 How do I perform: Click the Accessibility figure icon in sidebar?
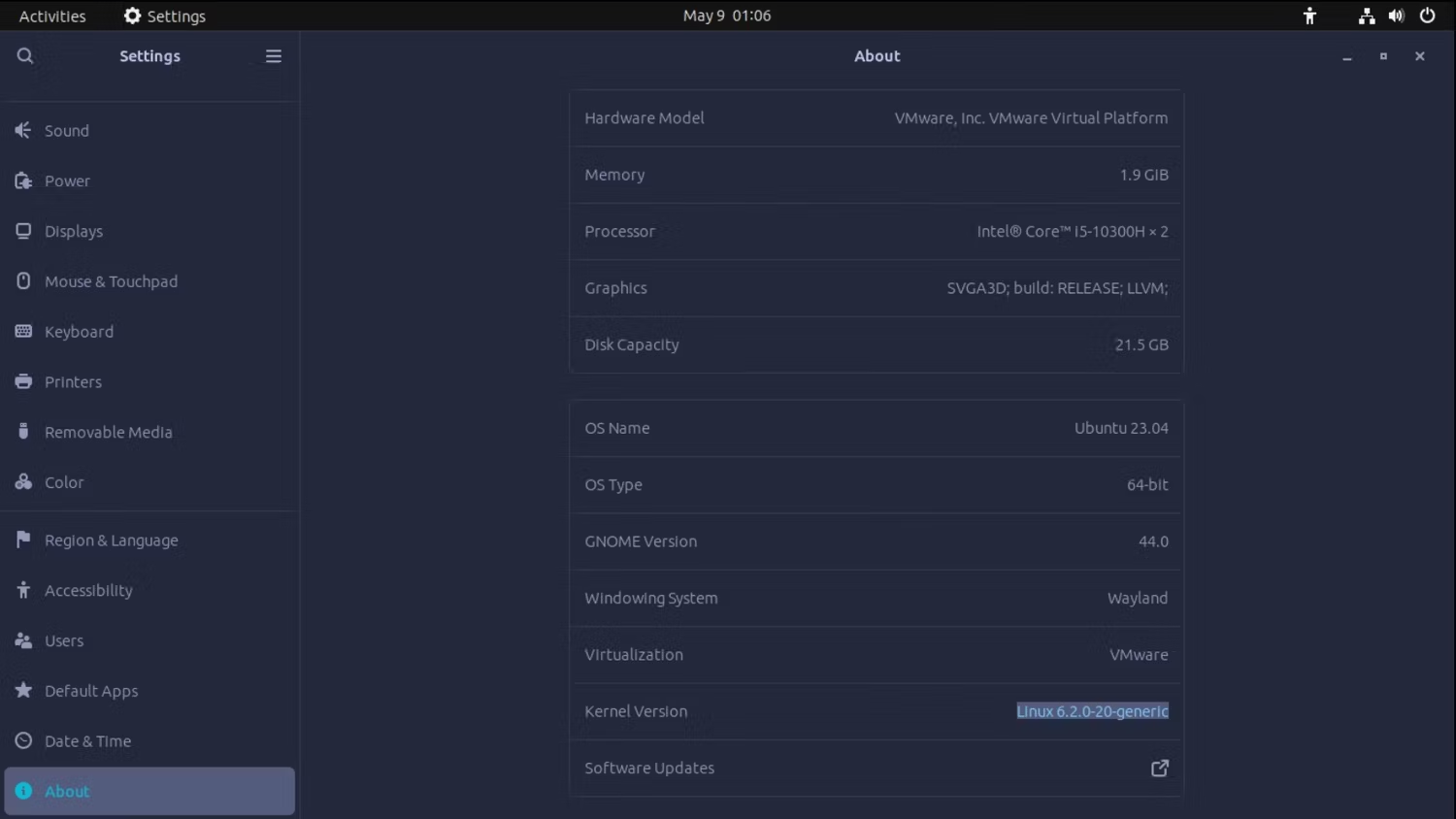23,590
